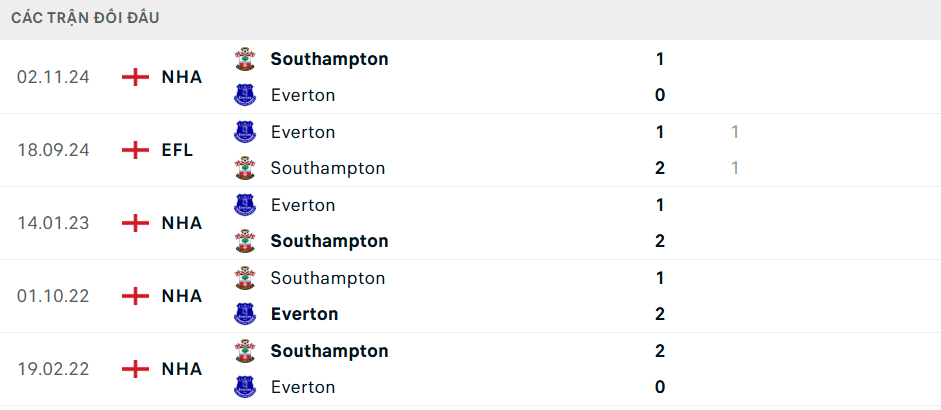
Task: Click the 'CÁC TRẬN ĐỐI ĐẦU' section header
Action: tap(85, 18)
